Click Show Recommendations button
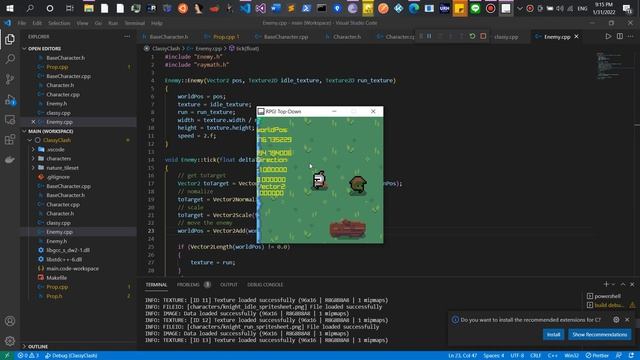640x360 pixels. tap(600, 335)
